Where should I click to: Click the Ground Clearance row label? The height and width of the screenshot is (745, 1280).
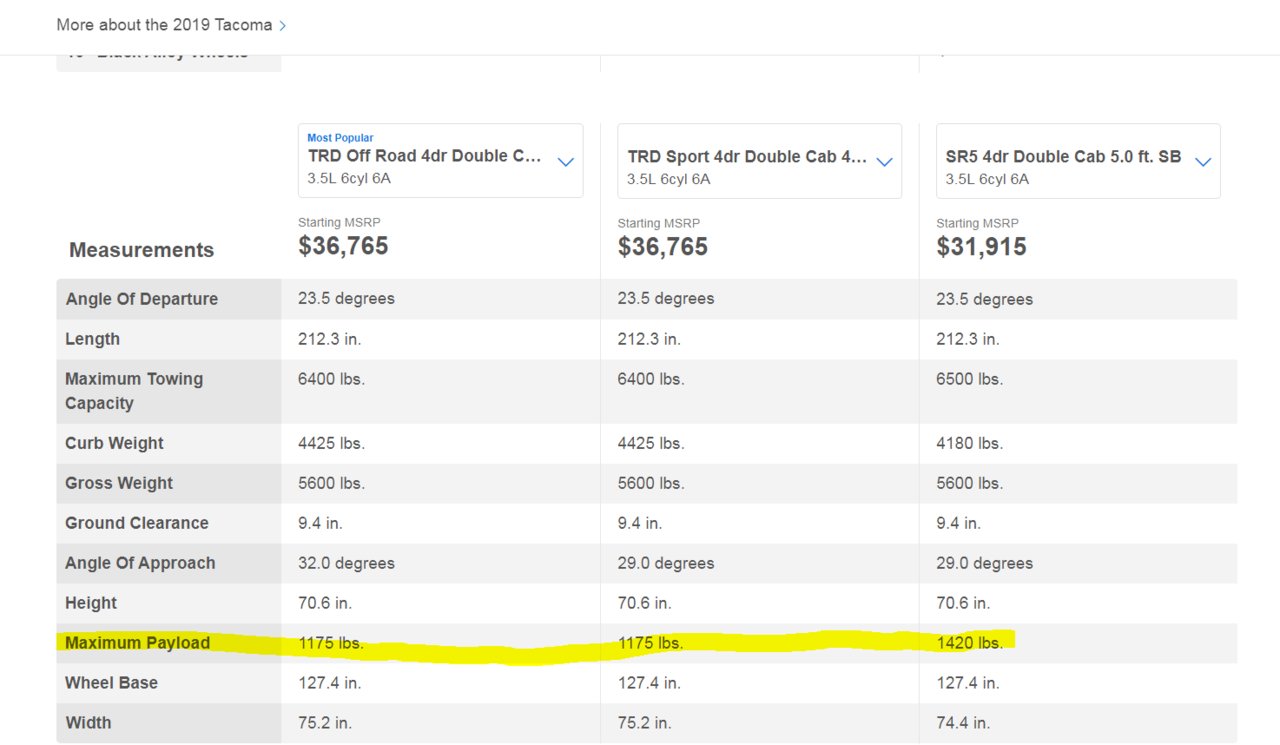[x=137, y=523]
